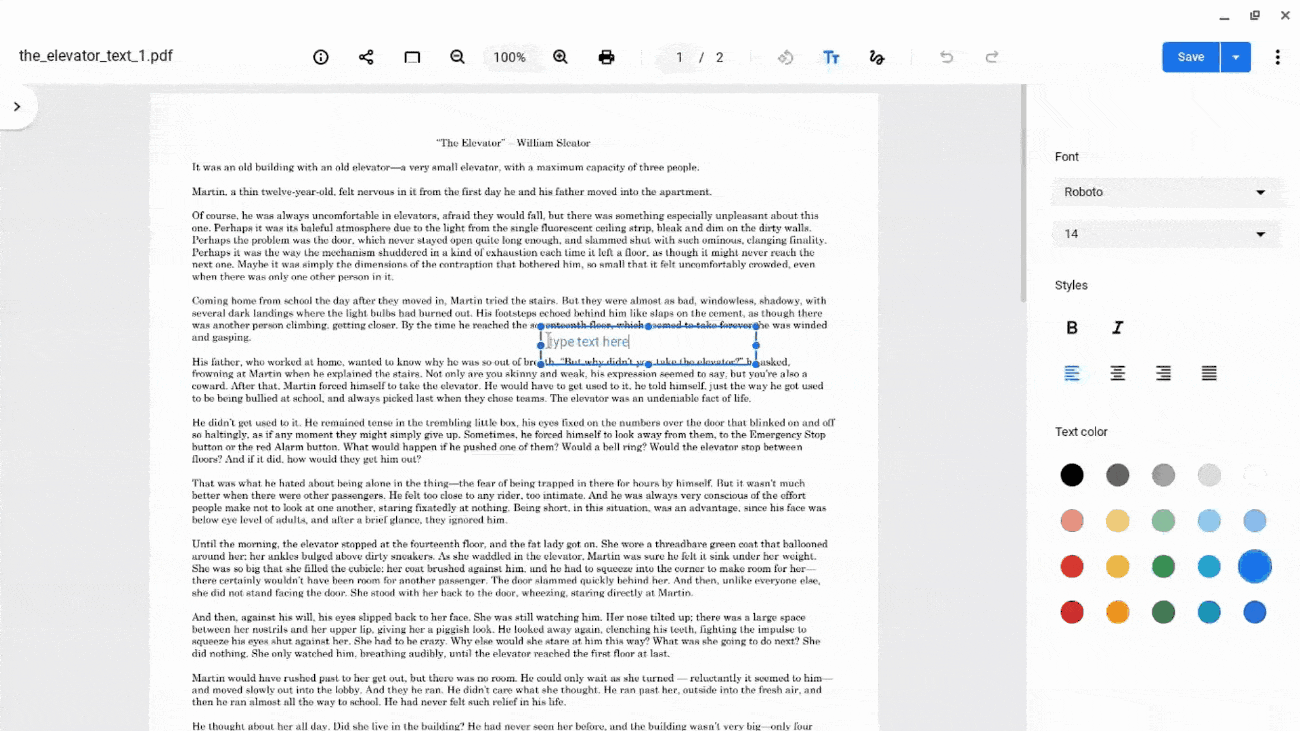The height and width of the screenshot is (731, 1300).
Task: Restore the window size
Action: coord(1254,15)
